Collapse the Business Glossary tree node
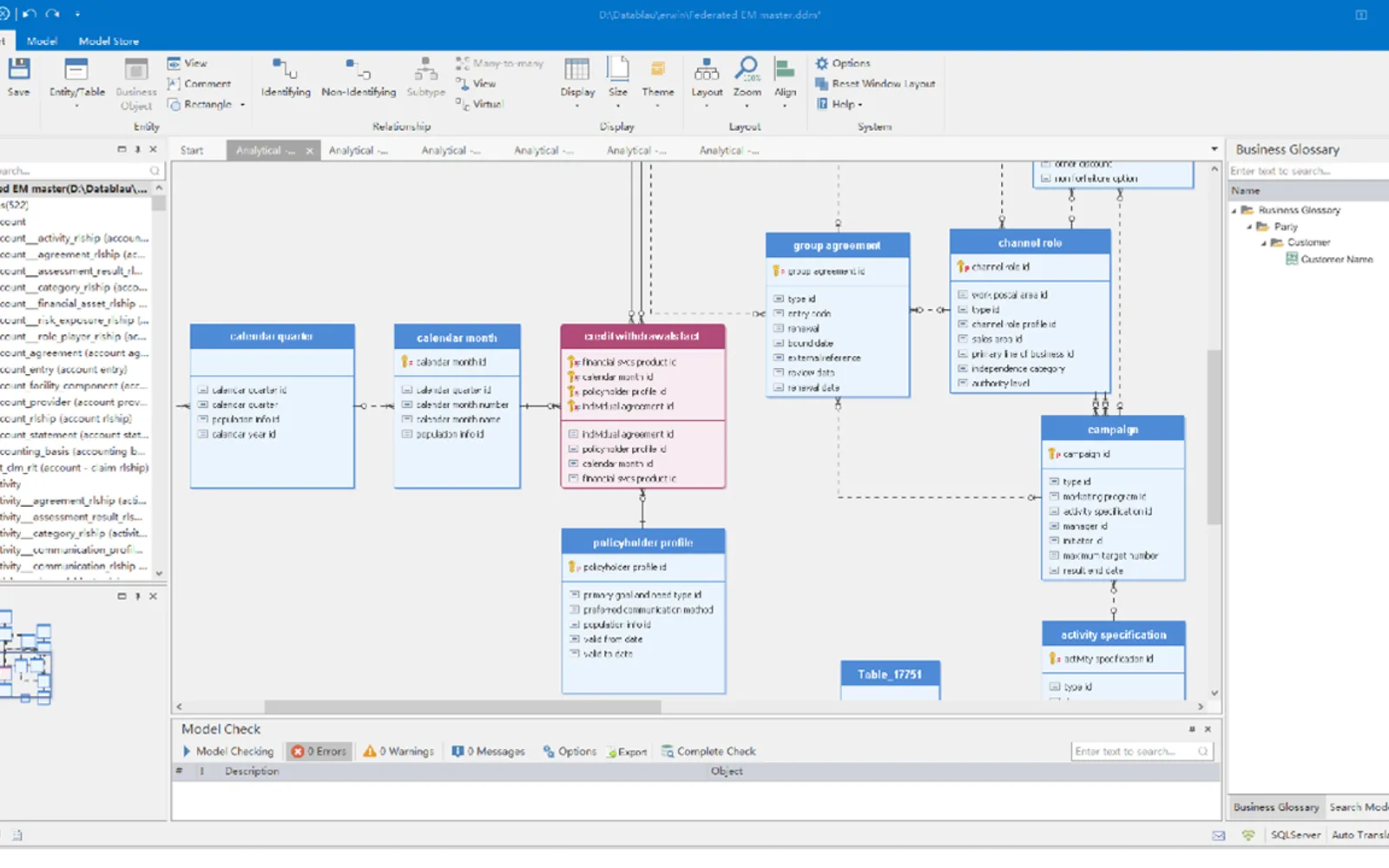 click(1234, 211)
